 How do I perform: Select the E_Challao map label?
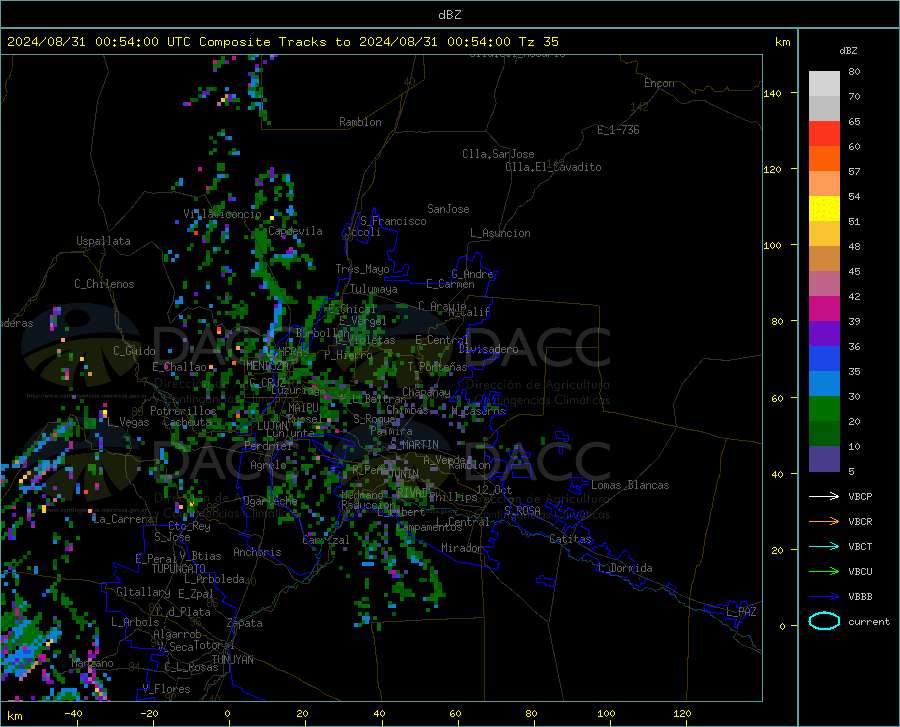179,367
